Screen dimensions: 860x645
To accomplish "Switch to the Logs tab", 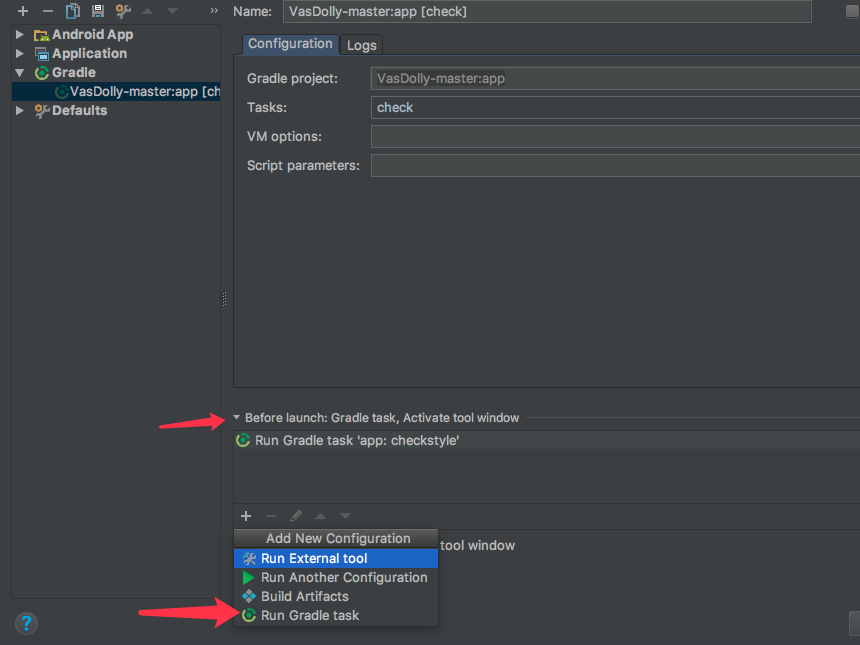I will click(x=361, y=45).
